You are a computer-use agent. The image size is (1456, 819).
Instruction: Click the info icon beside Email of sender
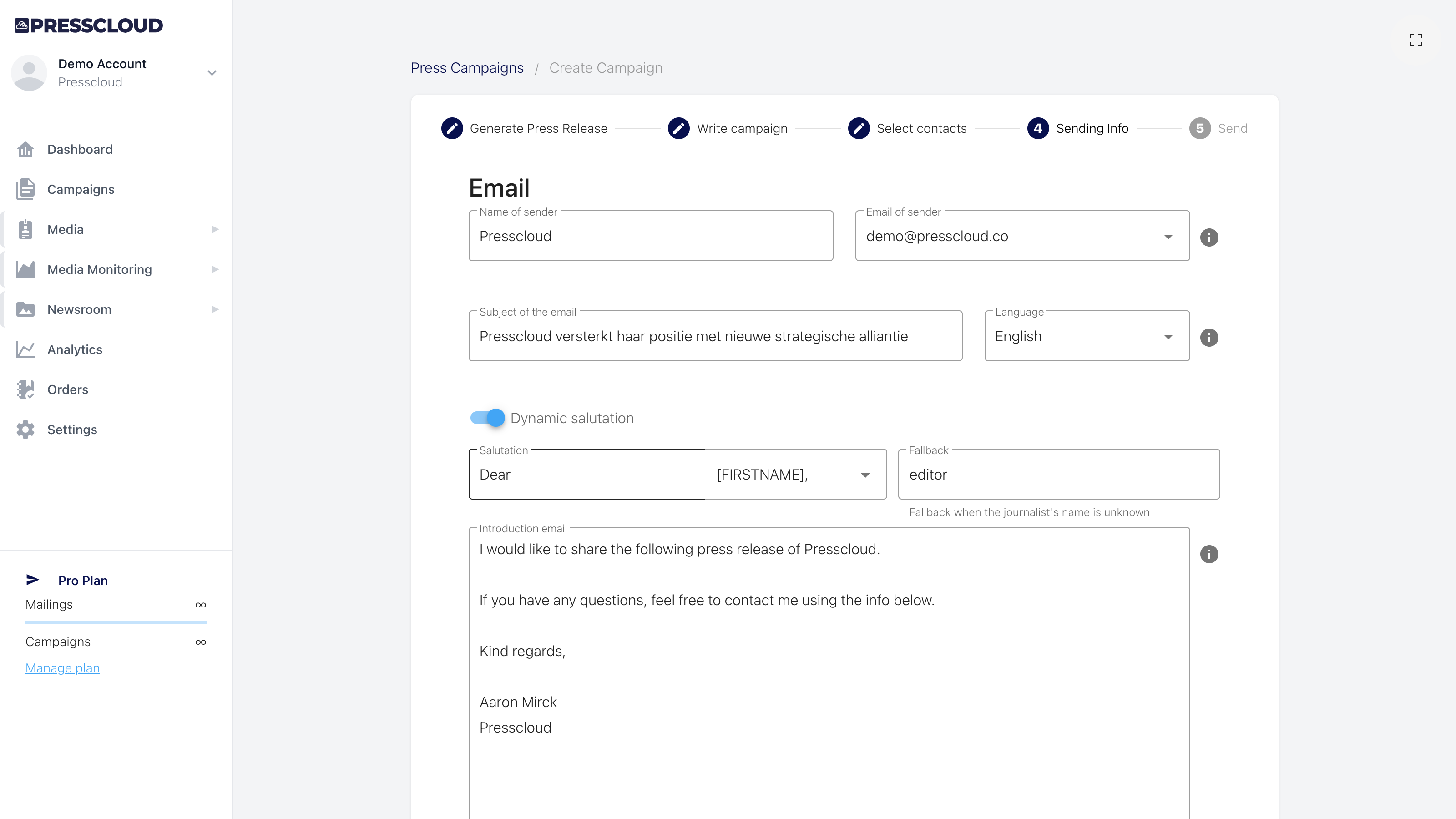pos(1210,238)
